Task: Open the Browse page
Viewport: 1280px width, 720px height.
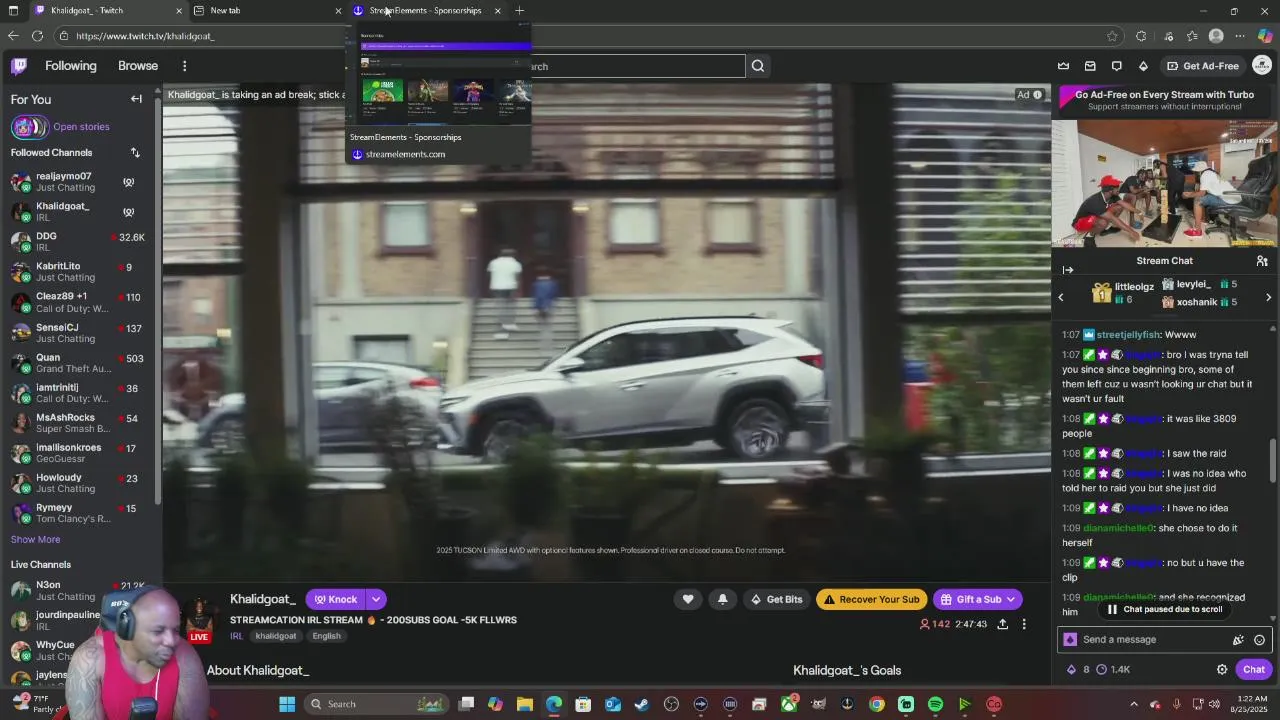Action: (138, 66)
